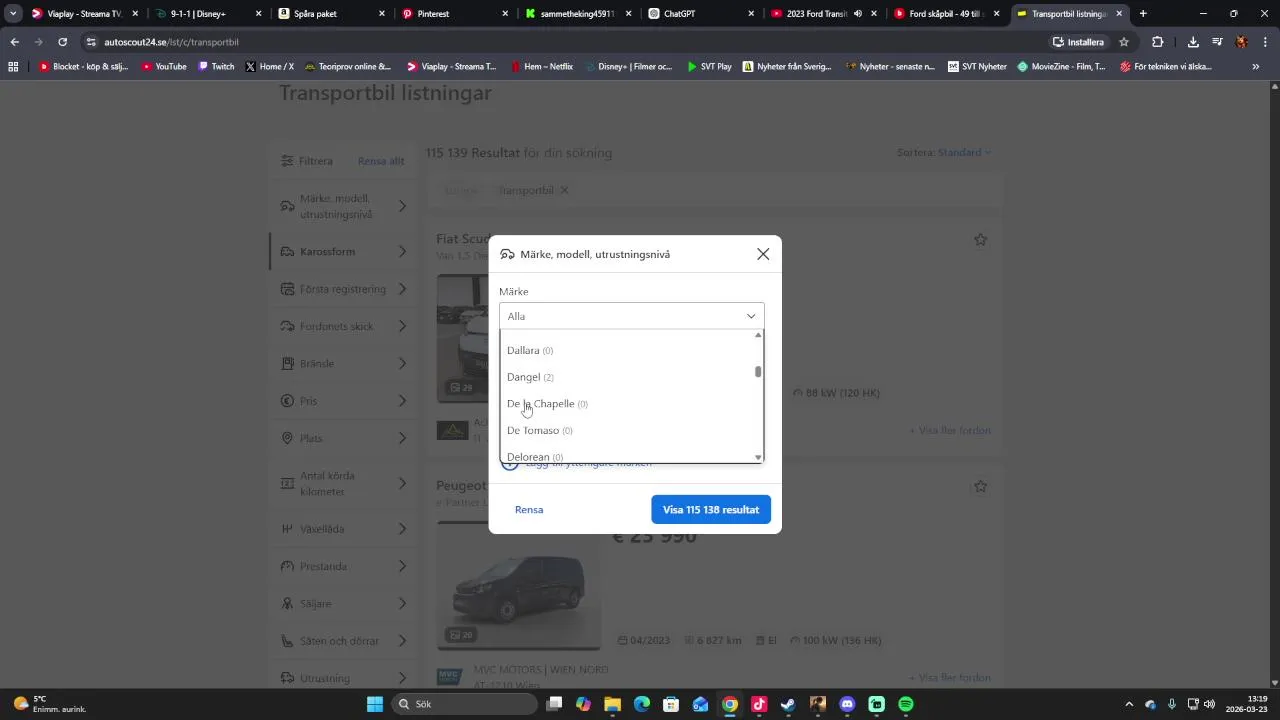
Task: Open the Windows Start menu
Action: (375, 704)
